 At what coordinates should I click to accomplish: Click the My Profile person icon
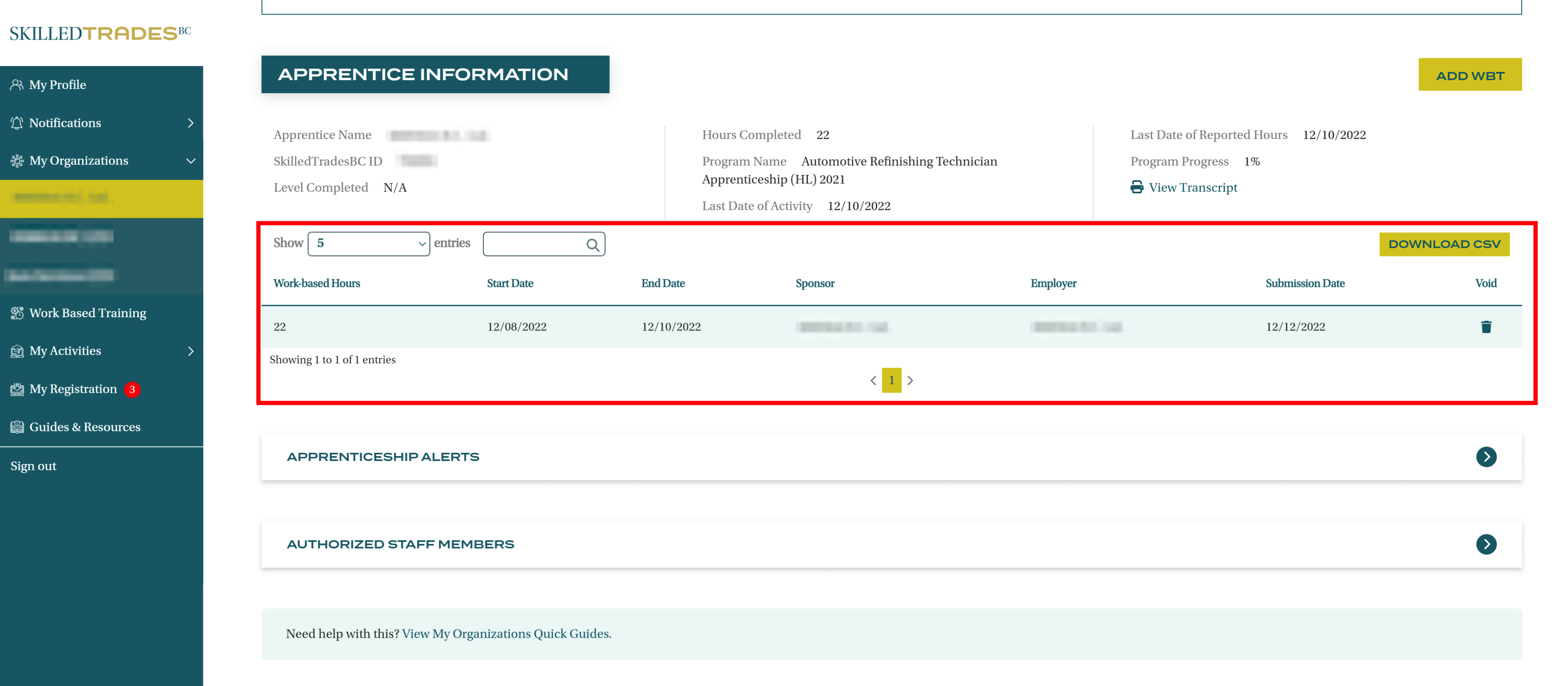(x=17, y=85)
